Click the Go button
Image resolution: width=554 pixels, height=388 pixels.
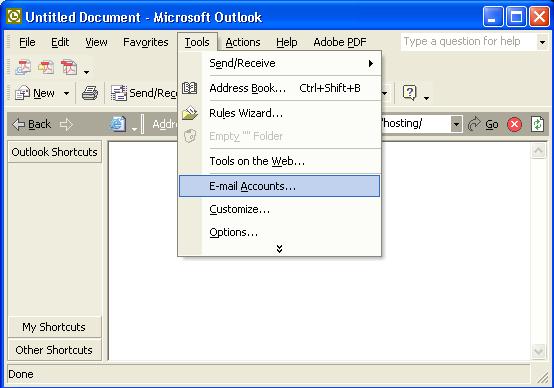click(x=483, y=124)
